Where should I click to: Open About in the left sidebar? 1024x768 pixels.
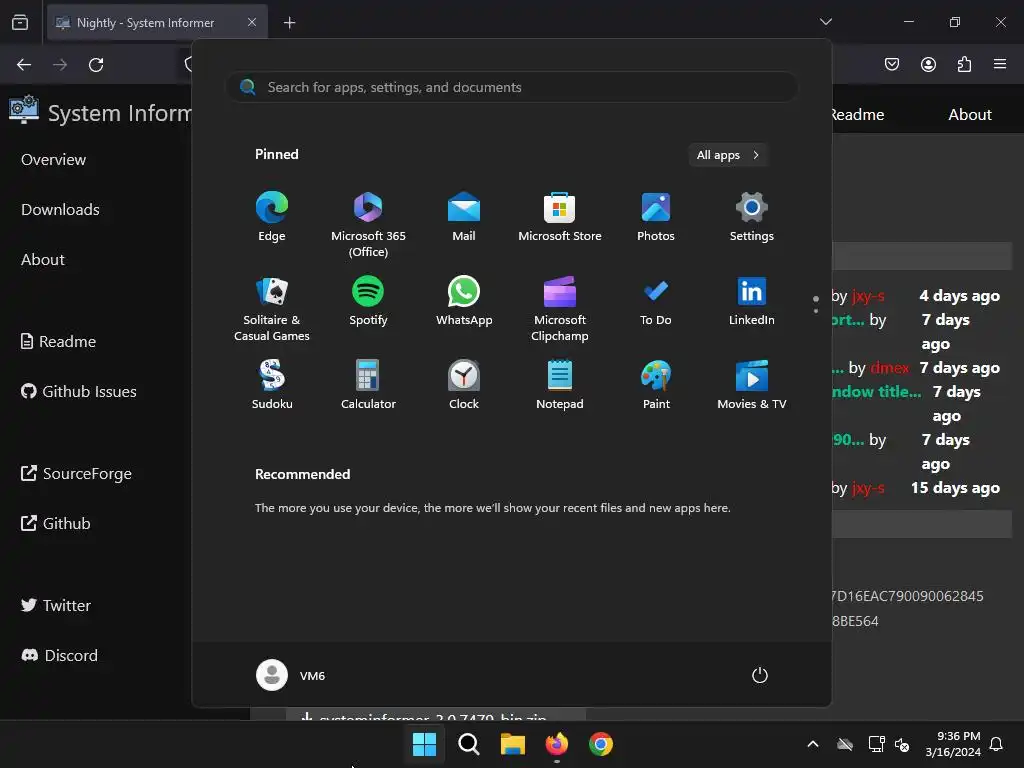(x=43, y=259)
